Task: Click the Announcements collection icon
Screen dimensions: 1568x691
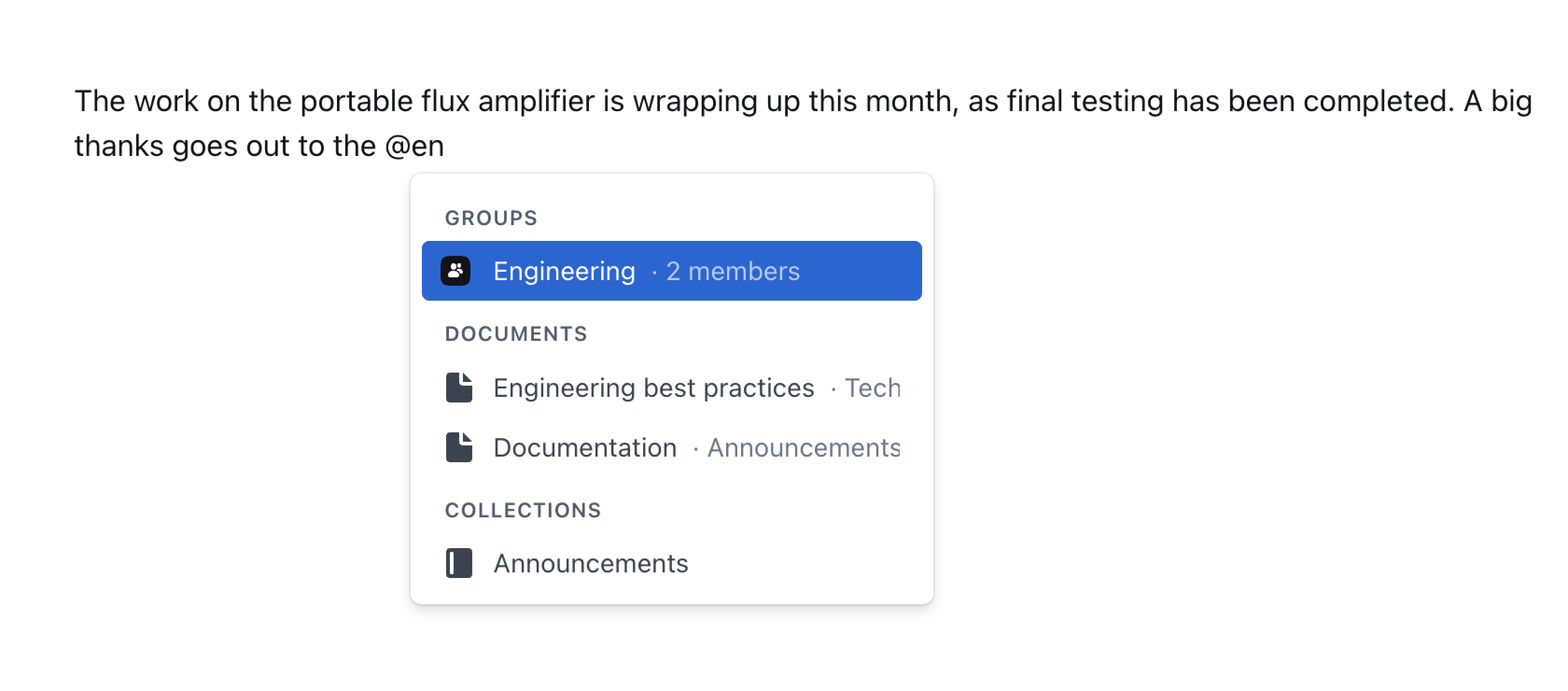Action: [460, 563]
